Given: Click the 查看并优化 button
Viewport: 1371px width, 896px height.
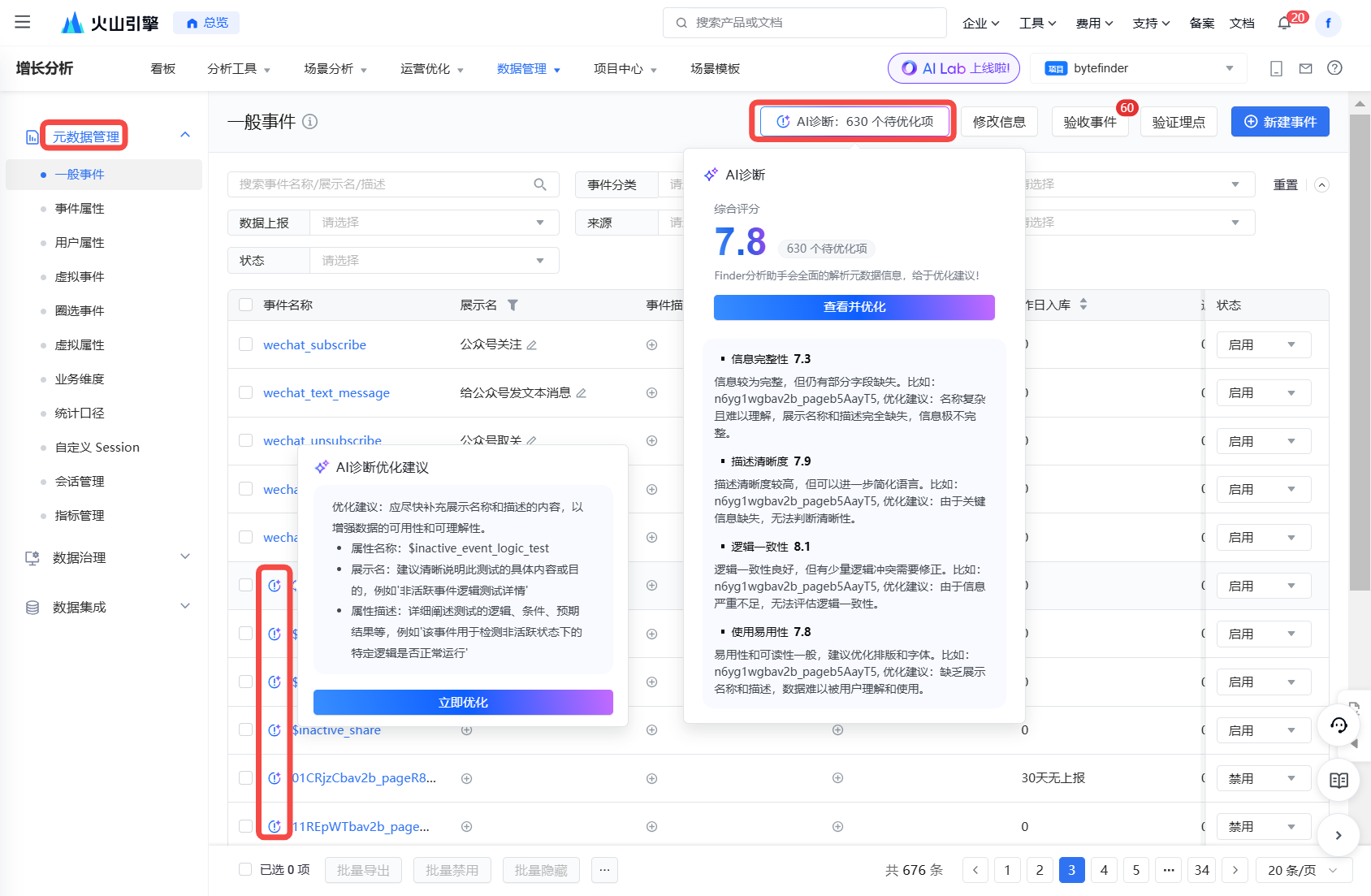Looking at the screenshot, I should (x=854, y=307).
